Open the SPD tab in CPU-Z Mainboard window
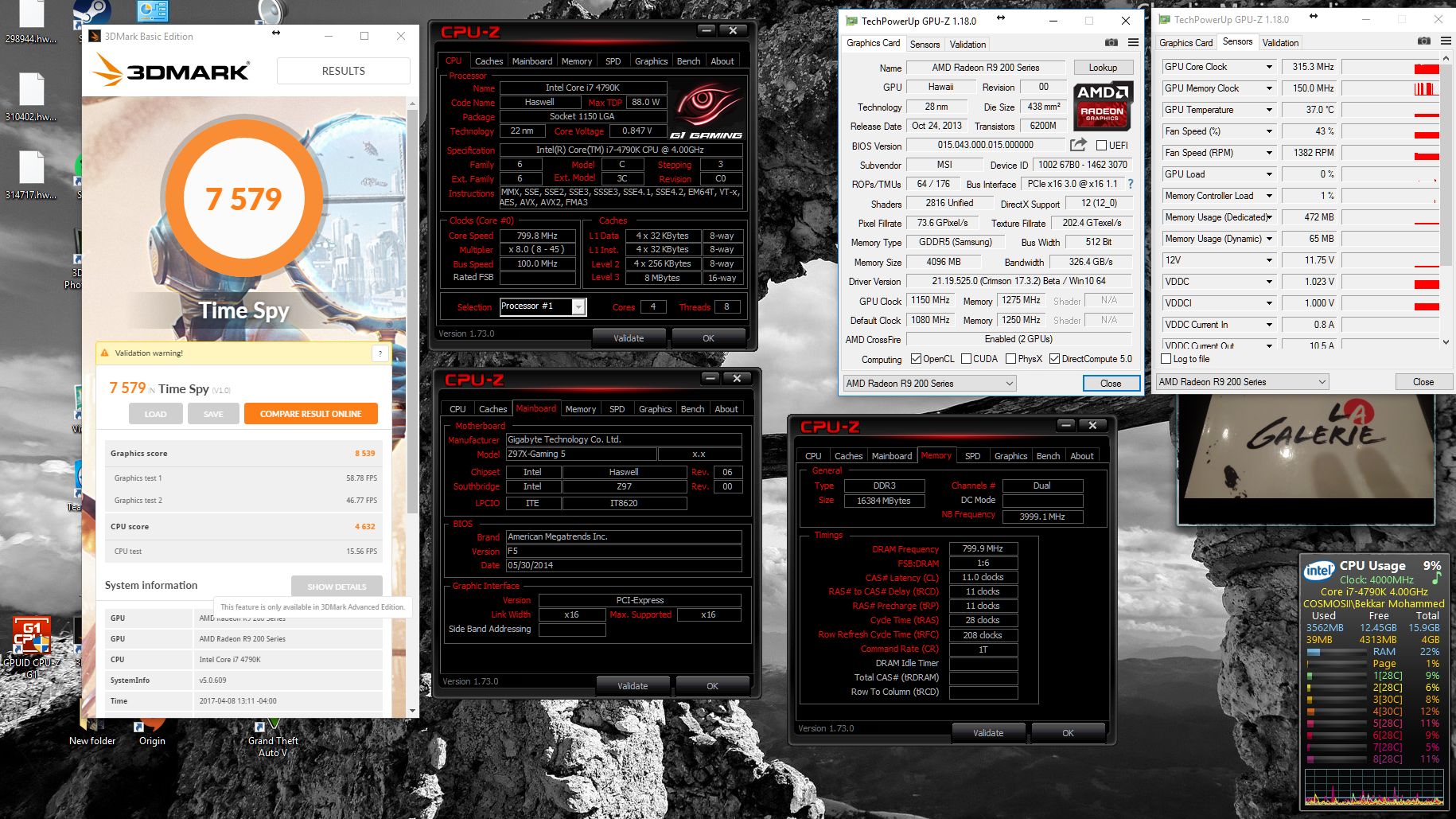The image size is (1456, 819). coord(617,409)
